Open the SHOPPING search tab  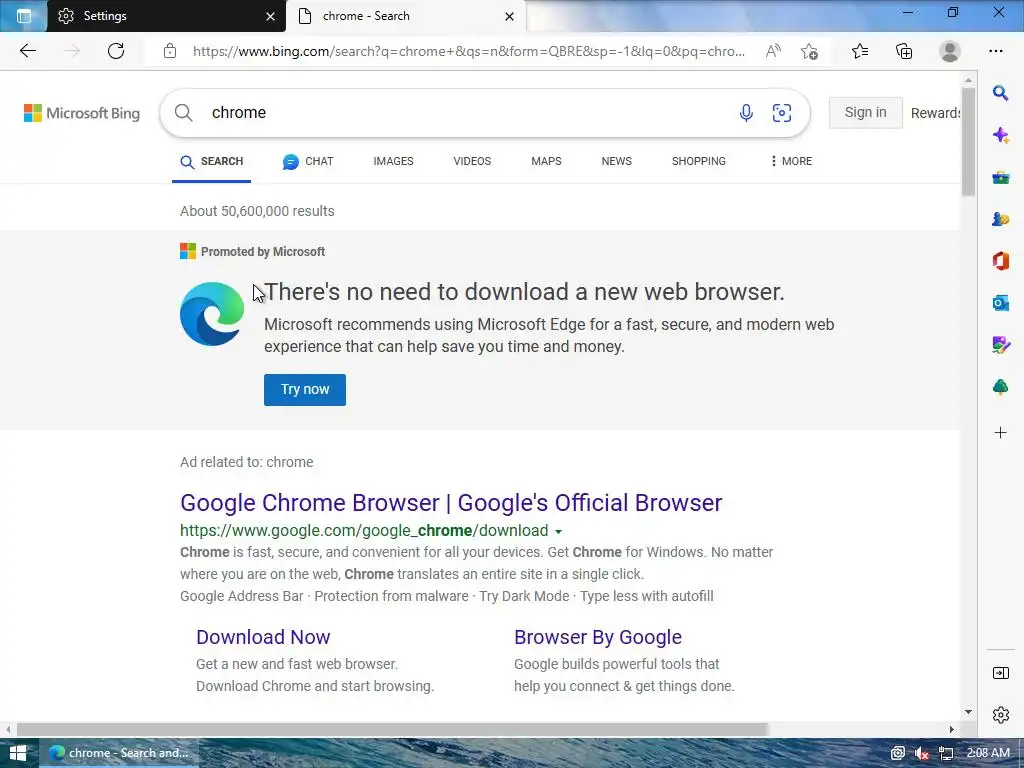point(699,161)
